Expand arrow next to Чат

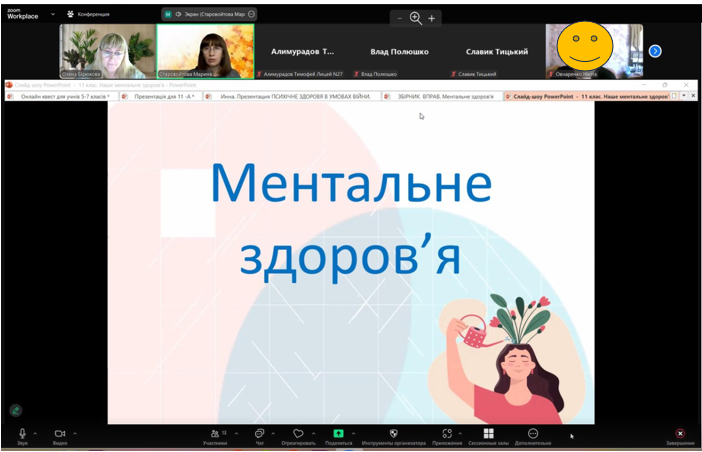tap(273, 433)
